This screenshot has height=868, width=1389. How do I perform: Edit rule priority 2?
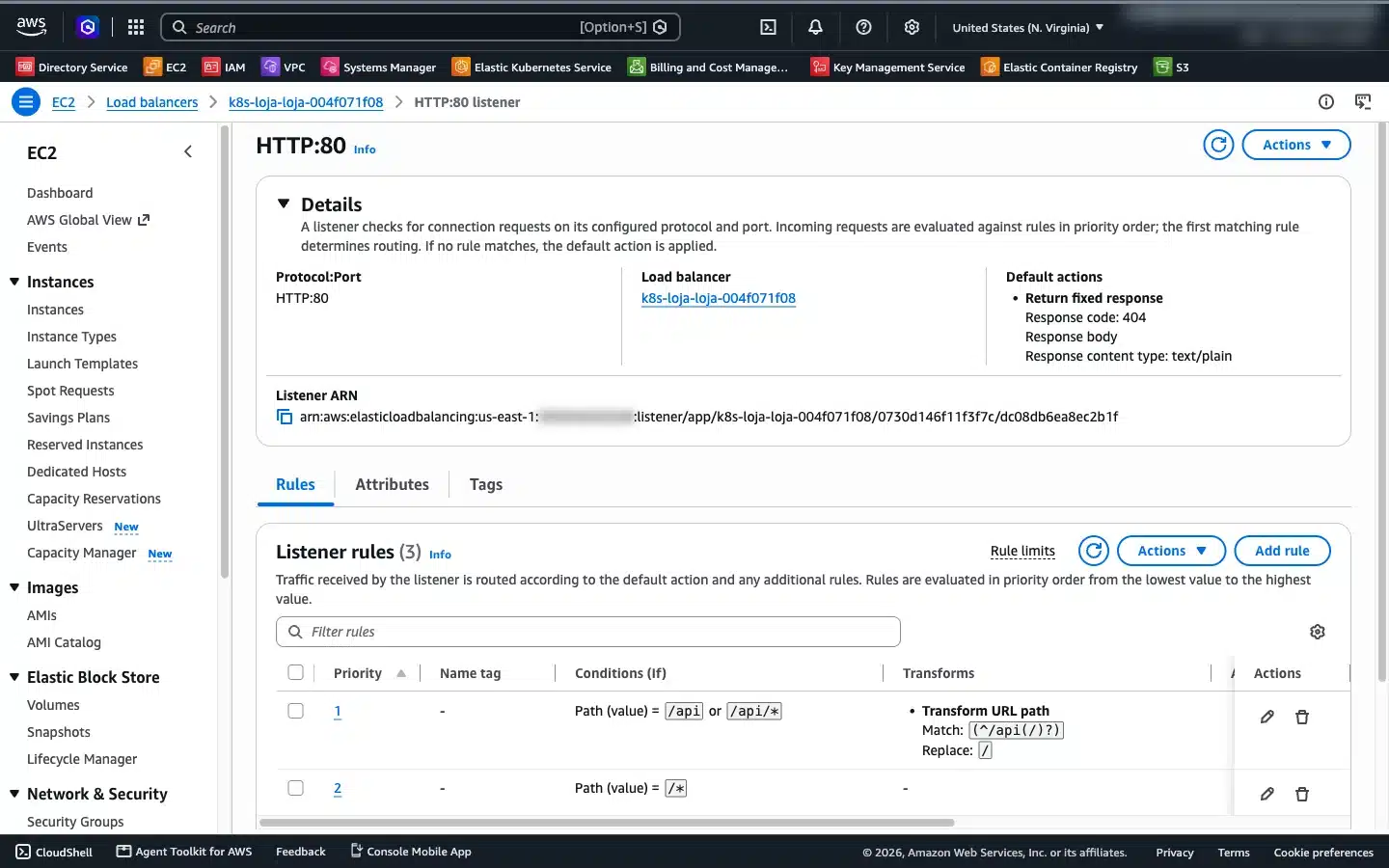[x=1267, y=794]
